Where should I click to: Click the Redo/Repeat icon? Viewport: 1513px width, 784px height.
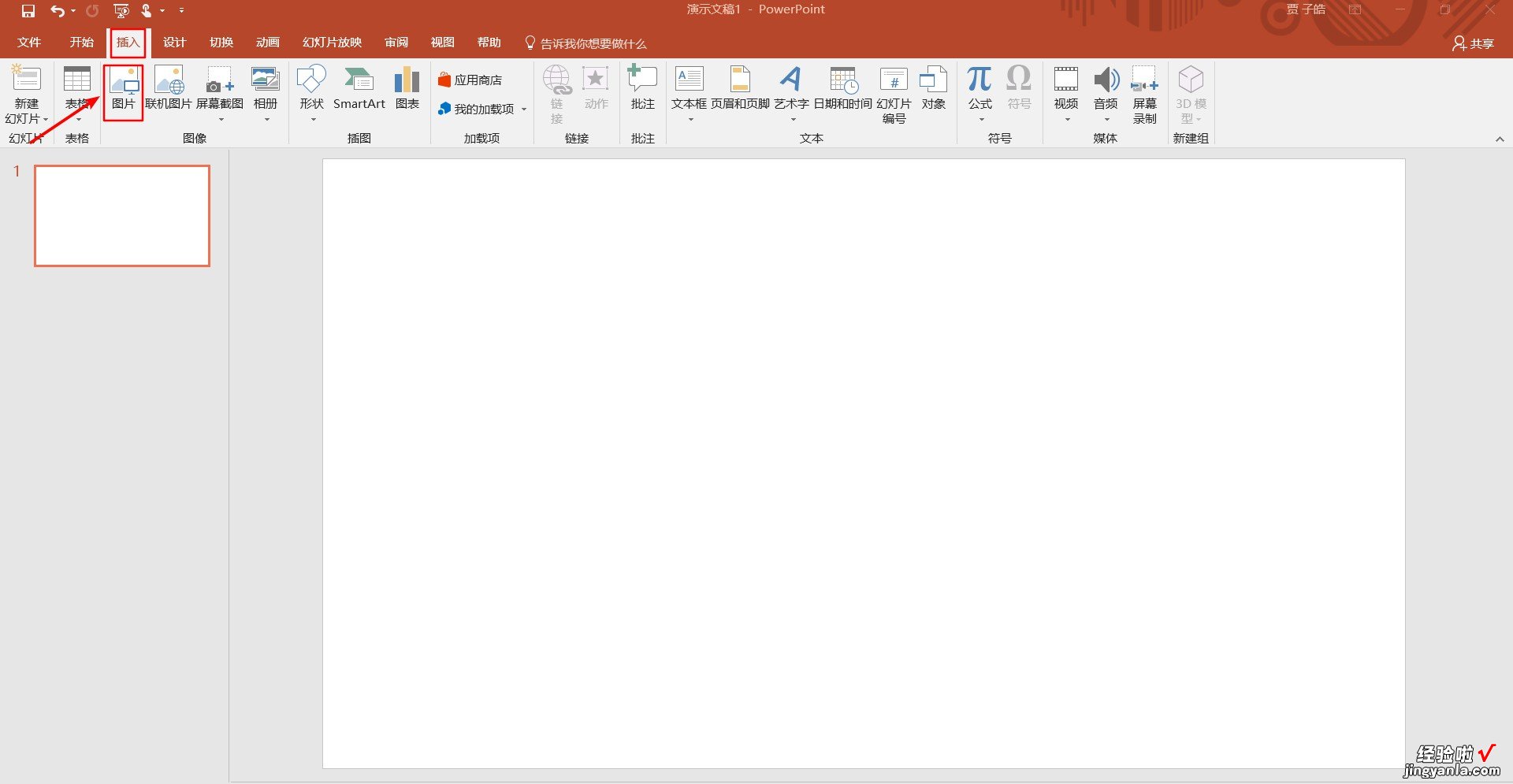tap(92, 11)
